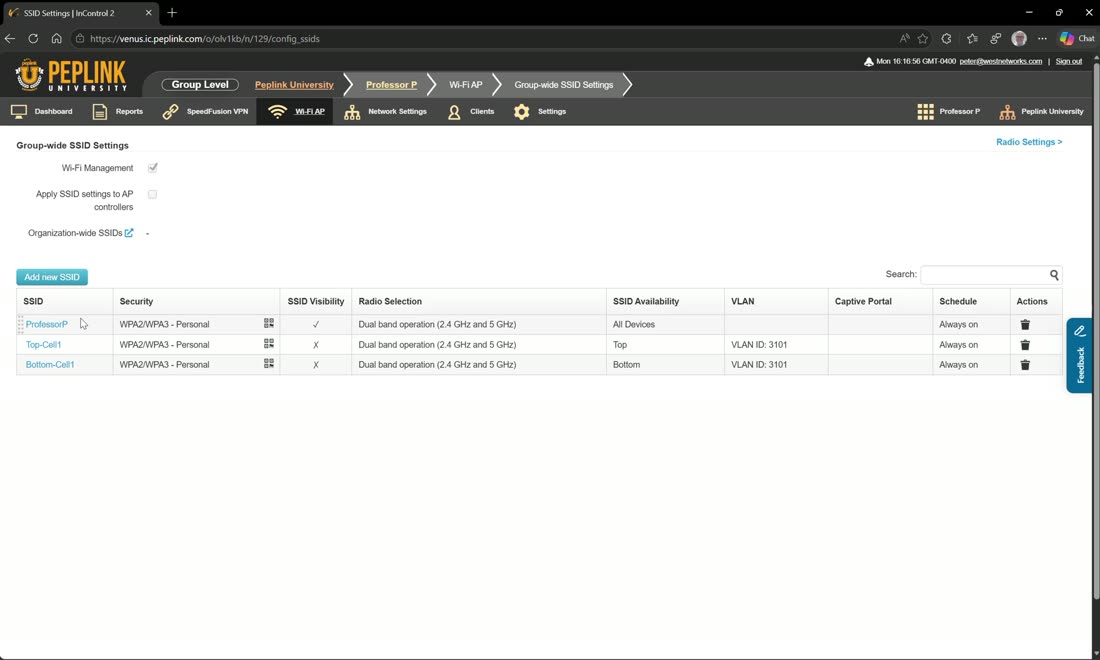Toggle the Wi-Fi Management checkbox
Image resolution: width=1100 pixels, height=660 pixels.
click(152, 168)
